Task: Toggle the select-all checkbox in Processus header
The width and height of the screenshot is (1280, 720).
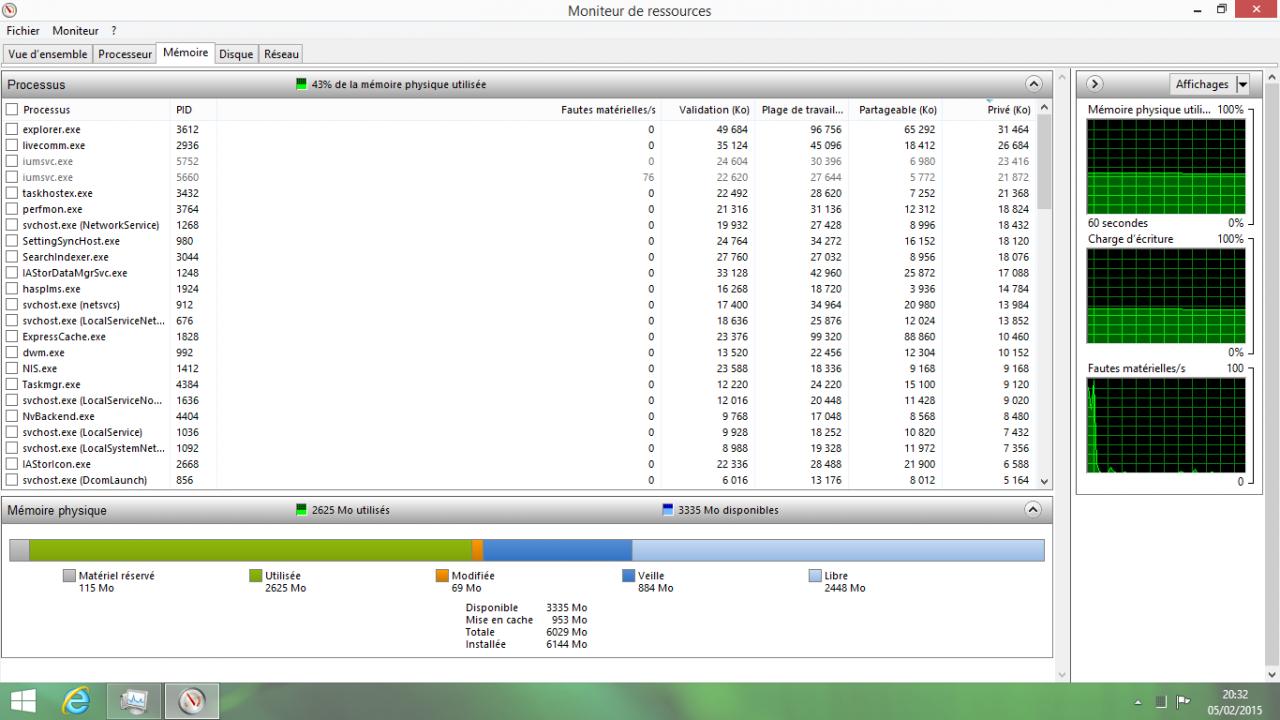Action: (12, 109)
